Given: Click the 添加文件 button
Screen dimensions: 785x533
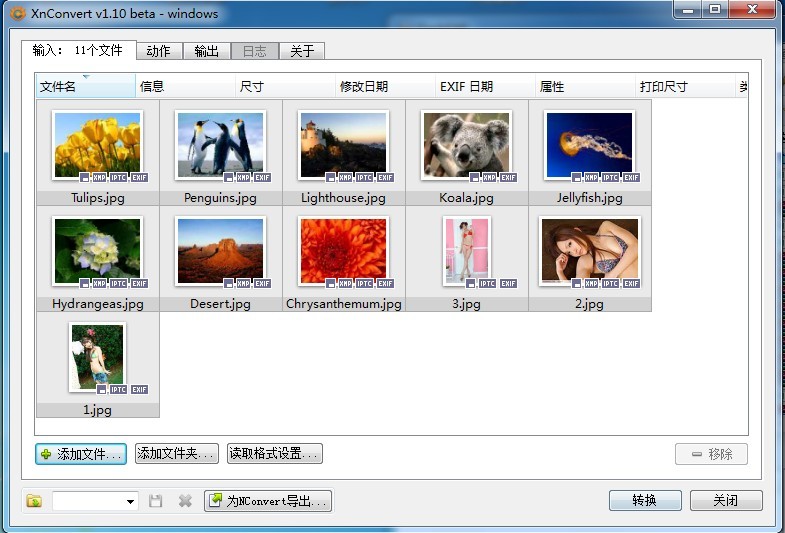Looking at the screenshot, I should 81,454.
